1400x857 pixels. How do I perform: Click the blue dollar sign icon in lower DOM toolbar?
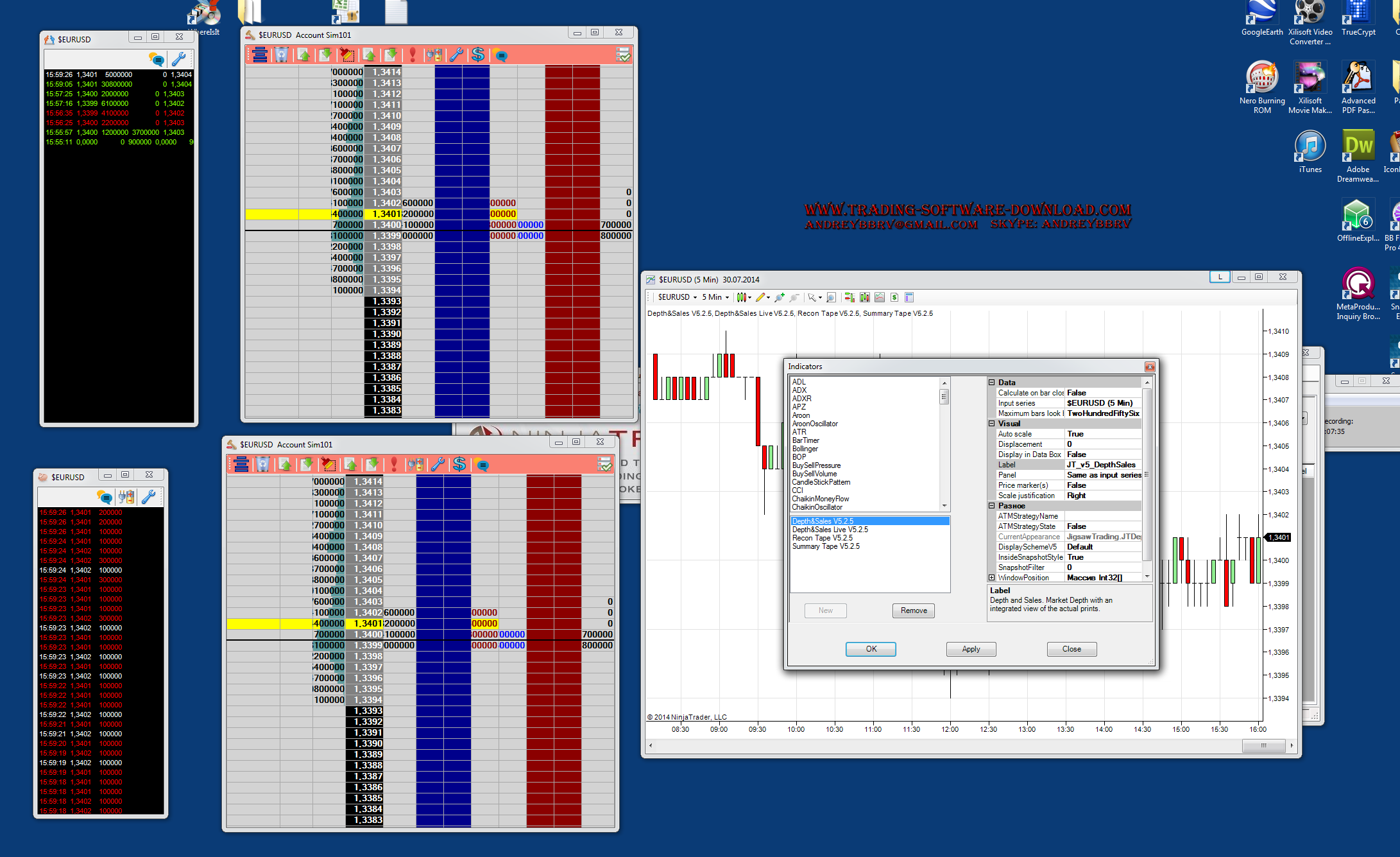pyautogui.click(x=459, y=465)
